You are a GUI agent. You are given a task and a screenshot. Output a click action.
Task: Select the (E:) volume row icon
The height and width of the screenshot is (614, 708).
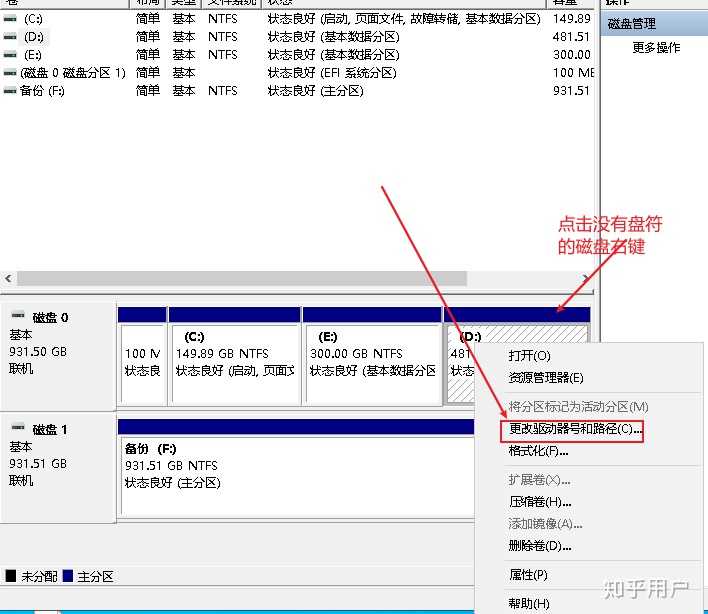(x=10, y=55)
